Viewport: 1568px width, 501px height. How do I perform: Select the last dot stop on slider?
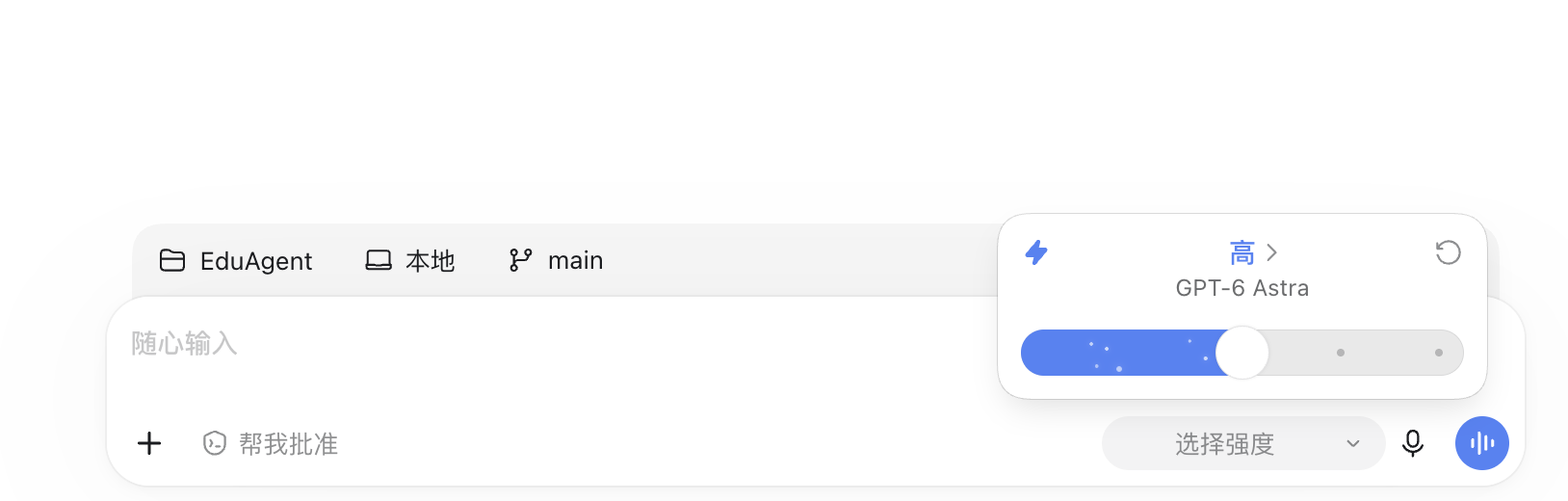tap(1439, 353)
